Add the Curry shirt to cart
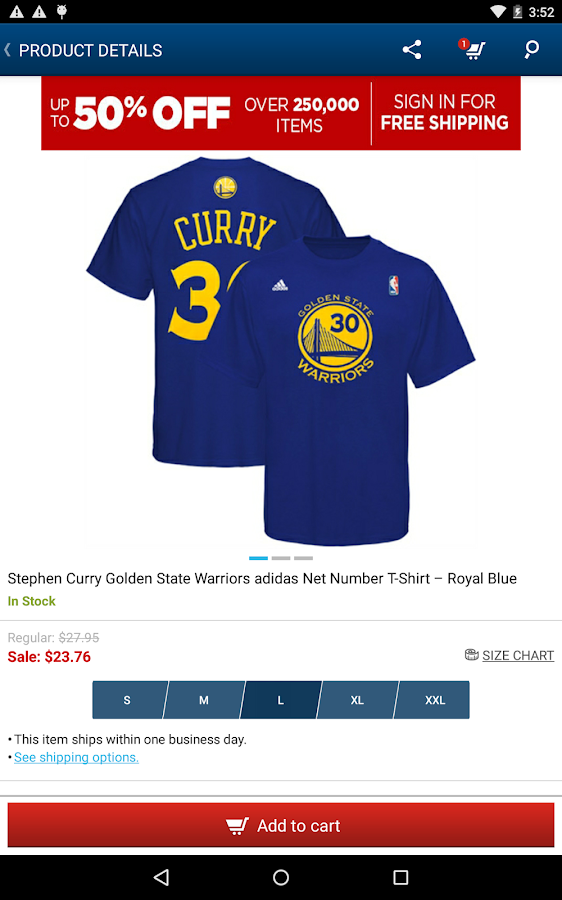 (x=281, y=825)
